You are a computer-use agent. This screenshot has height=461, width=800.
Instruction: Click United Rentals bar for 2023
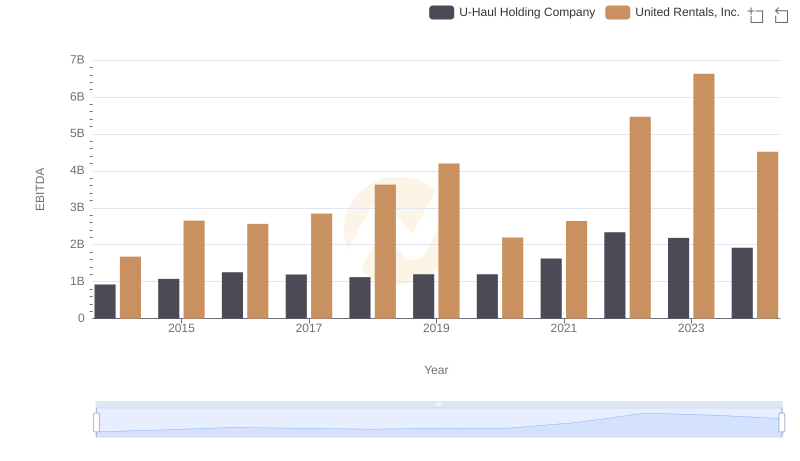click(x=704, y=196)
